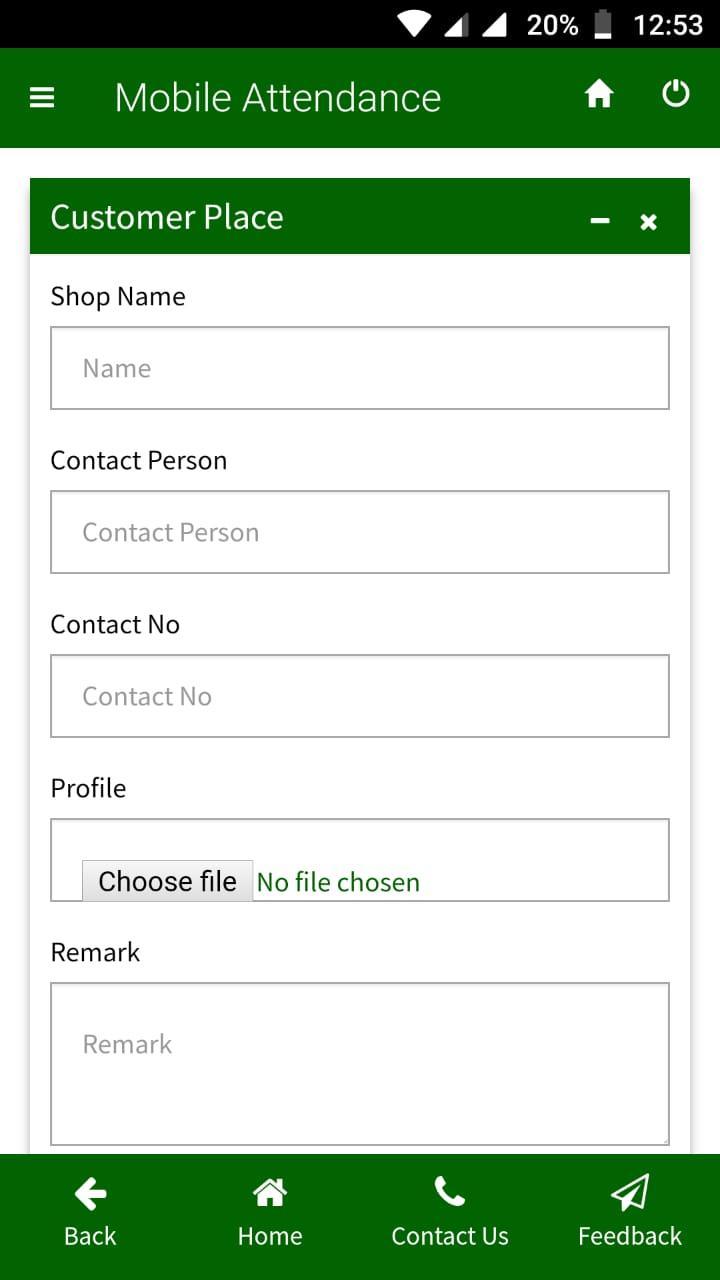Collapse the Customer Place panel
Screen dimensions: 720x1280
(x=600, y=221)
